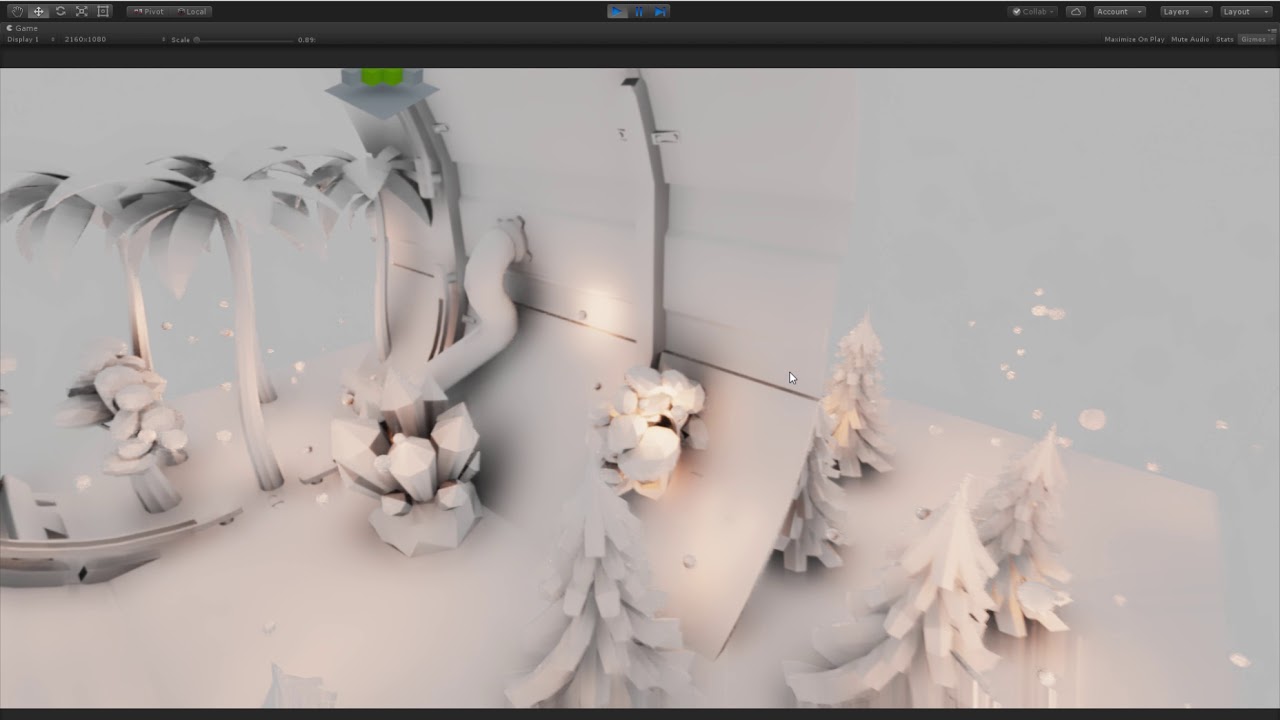The width and height of the screenshot is (1280, 720).
Task: Toggle Maximize On Play
Action: click(1134, 39)
